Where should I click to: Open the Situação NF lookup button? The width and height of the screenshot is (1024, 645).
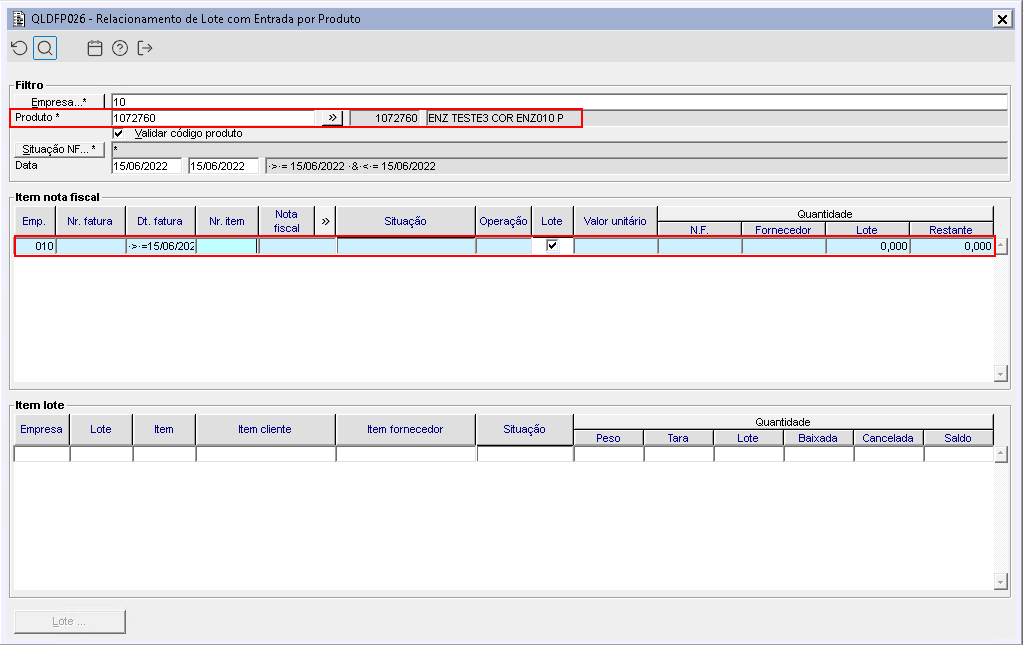(59, 149)
